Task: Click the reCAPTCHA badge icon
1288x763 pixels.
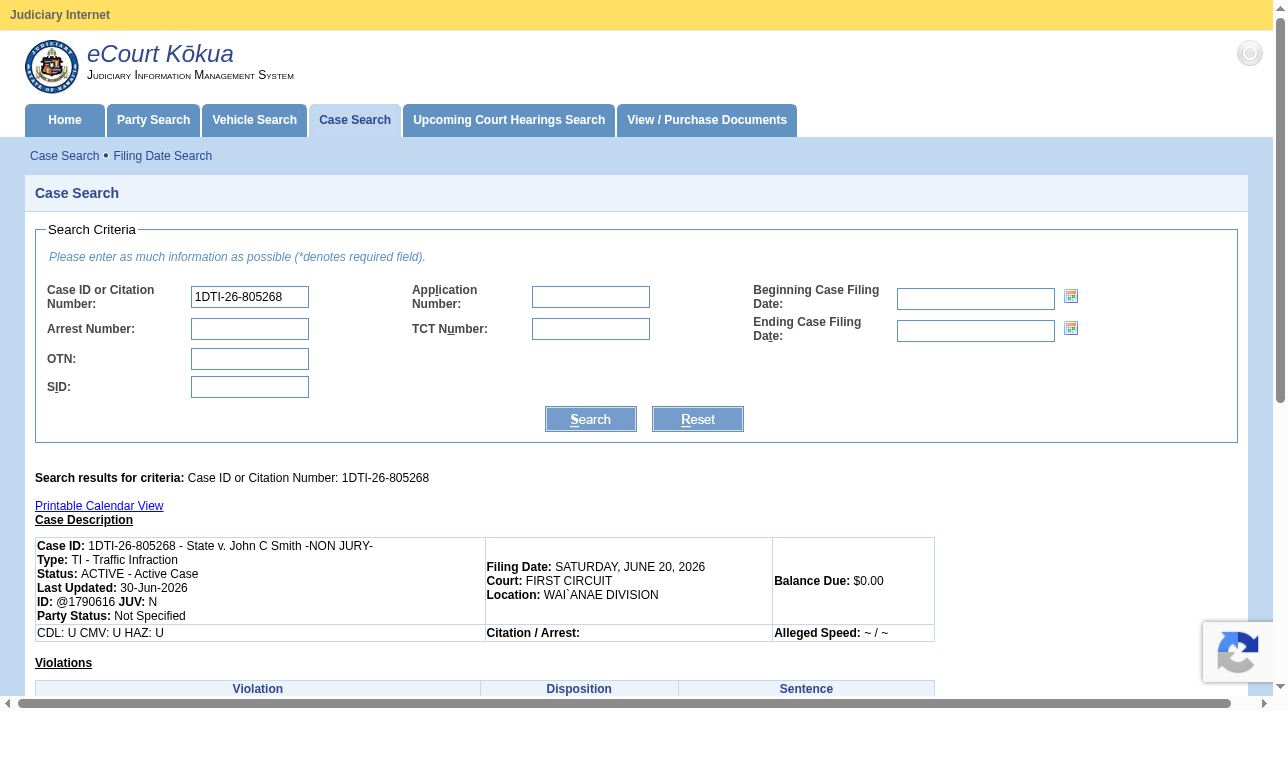Action: [1238, 652]
